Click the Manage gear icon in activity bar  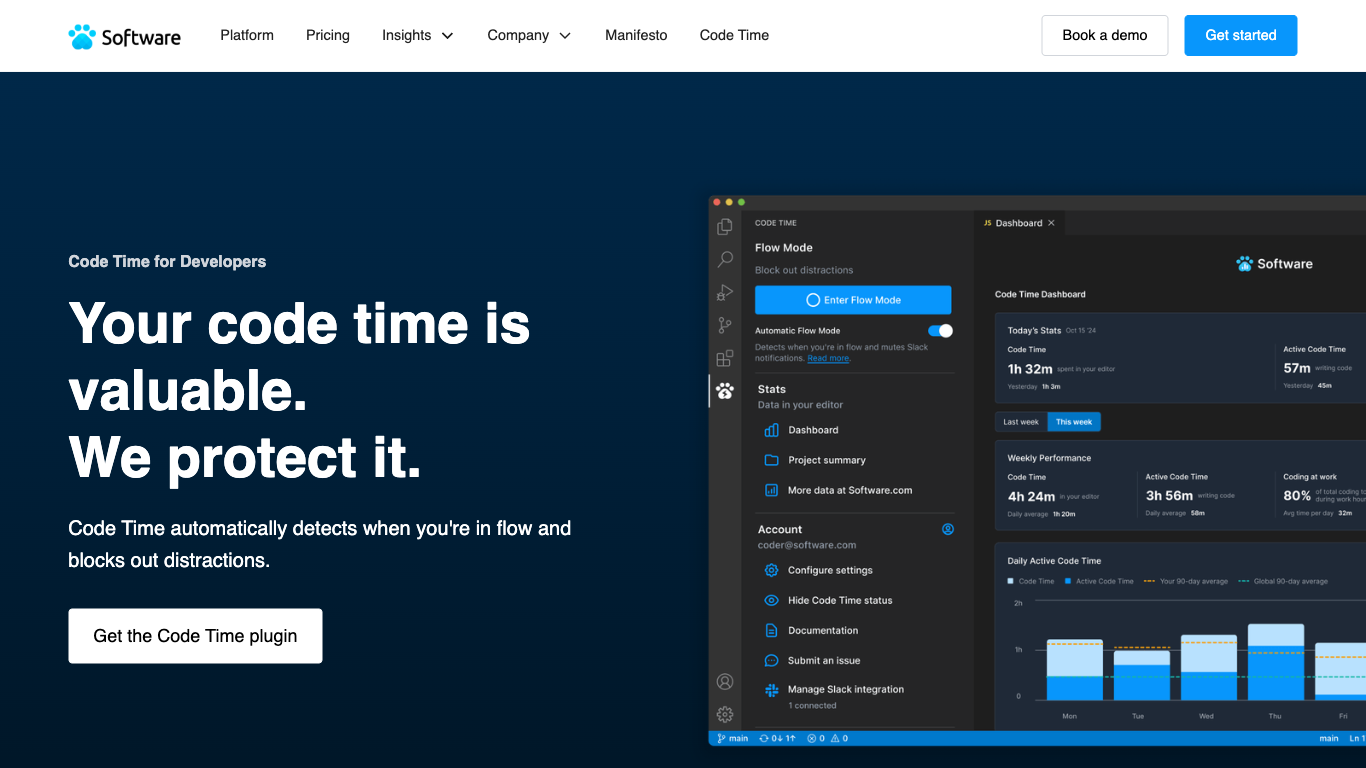pyautogui.click(x=725, y=714)
